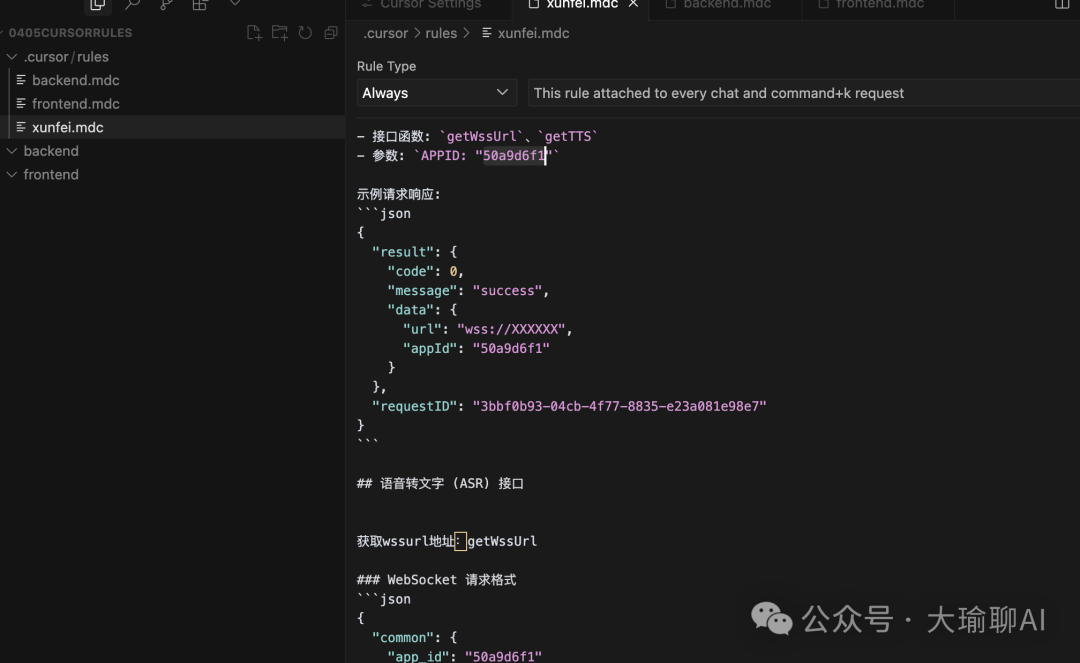Open the Rule Type dropdown showing Always
The width and height of the screenshot is (1080, 663).
pos(437,93)
